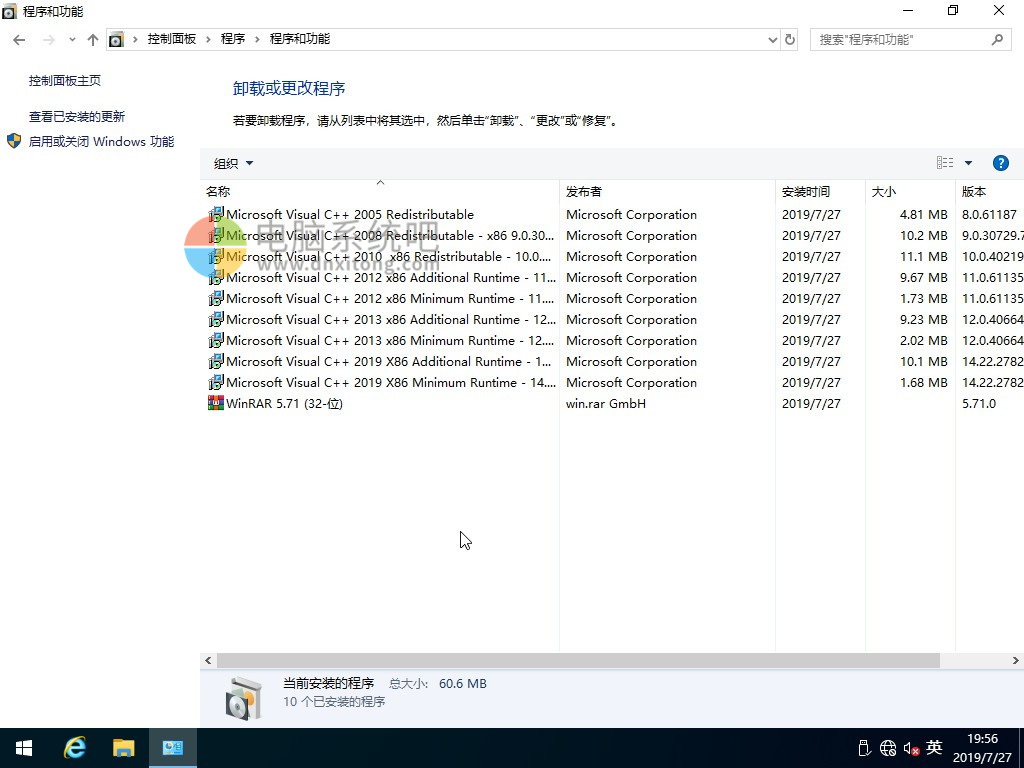Select Visual C++ 2012 x86 Minimum Runtime
1024x768 pixels.
point(612,298)
